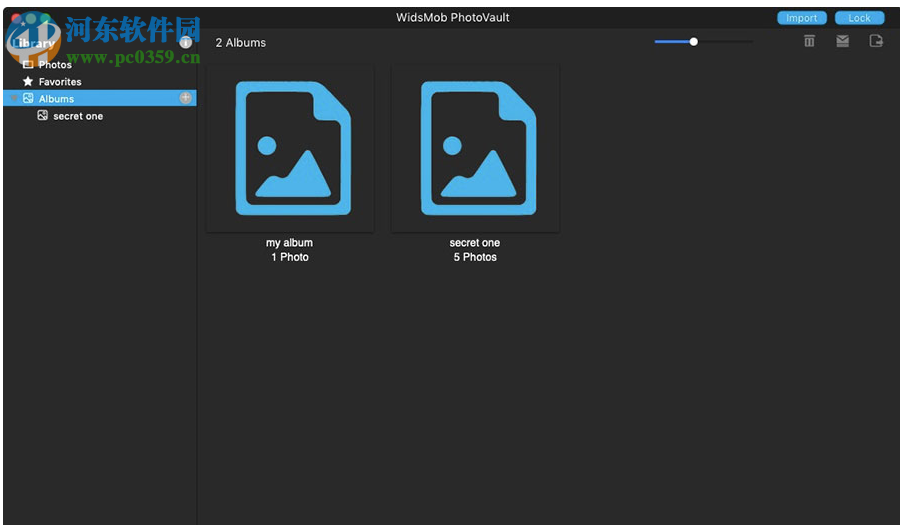Screen dimensions: 900x525
Task: Select Albums in the sidebar
Action: click(x=100, y=98)
